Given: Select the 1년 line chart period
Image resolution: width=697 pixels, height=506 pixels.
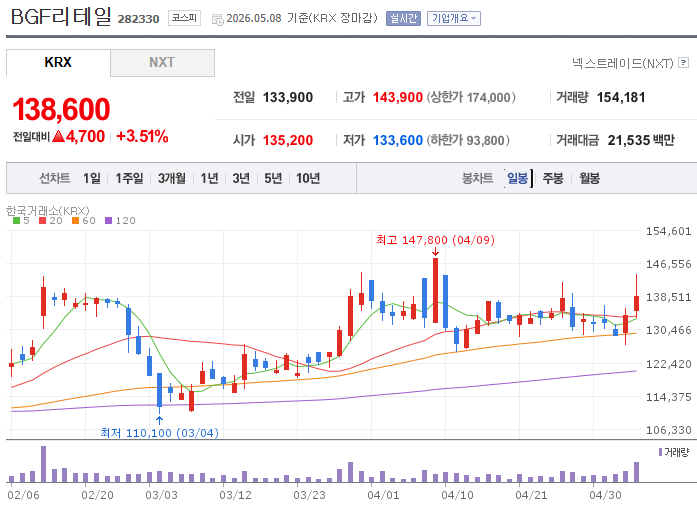Looking at the screenshot, I should pos(209,178).
